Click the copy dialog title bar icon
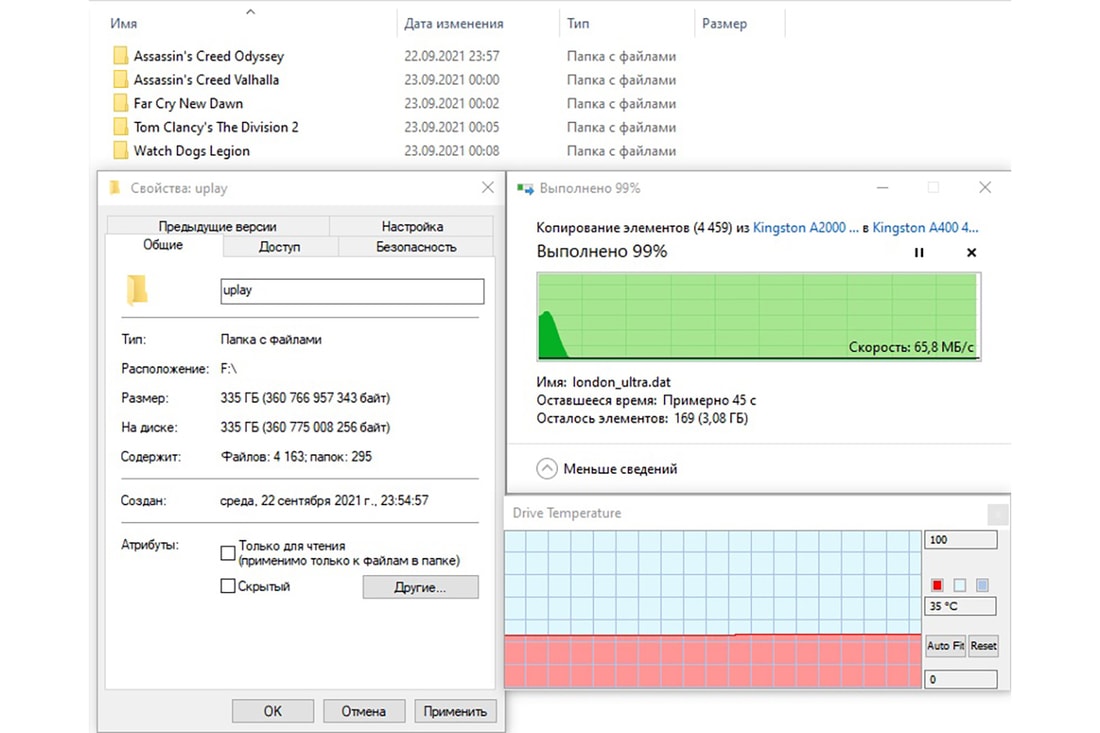Image resolution: width=1100 pixels, height=733 pixels. 525,189
